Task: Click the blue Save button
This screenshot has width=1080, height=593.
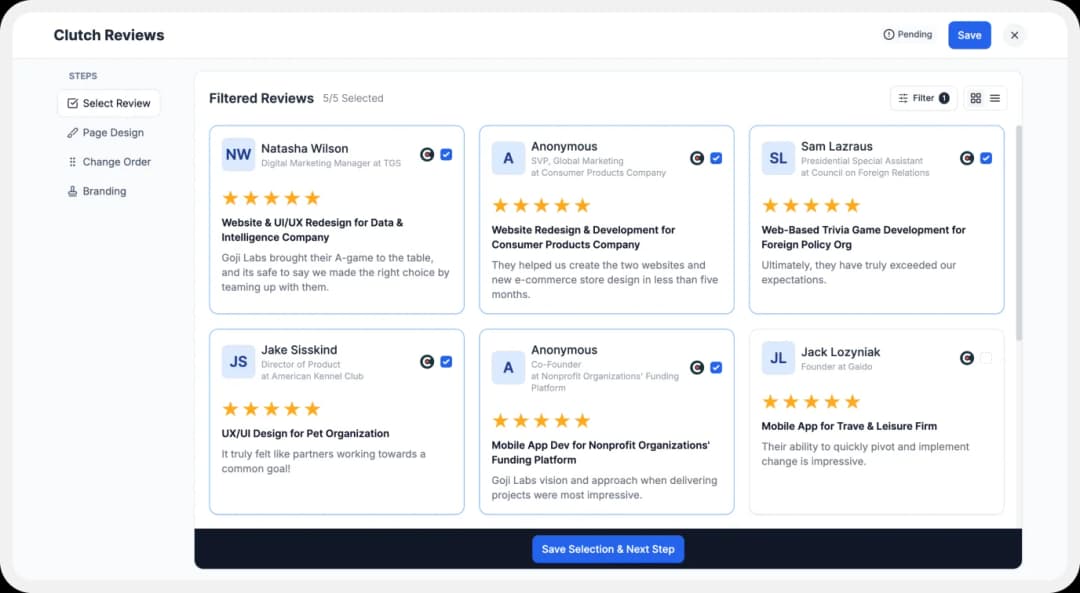Action: (969, 35)
